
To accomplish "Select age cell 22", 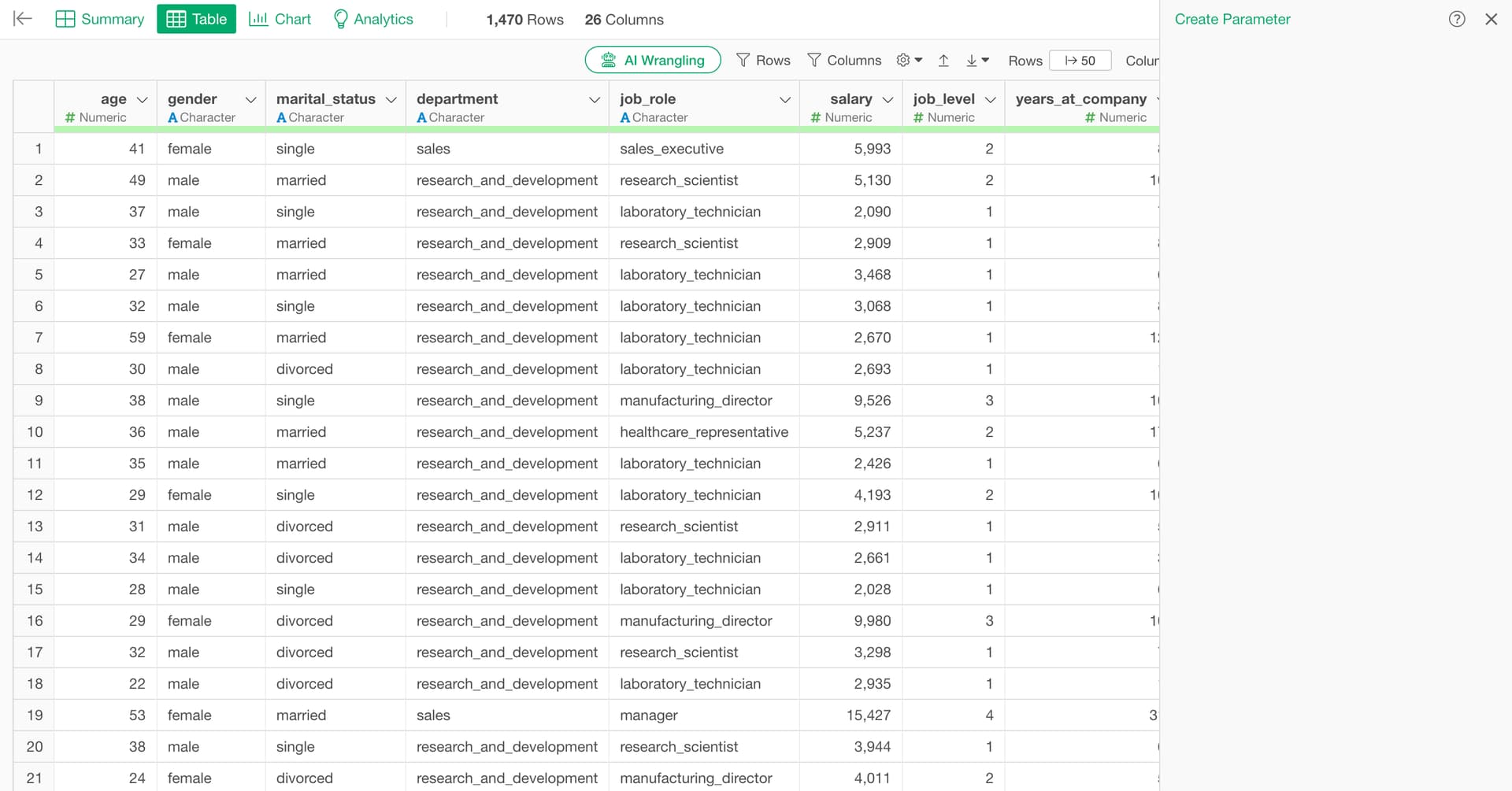I will (106, 684).
